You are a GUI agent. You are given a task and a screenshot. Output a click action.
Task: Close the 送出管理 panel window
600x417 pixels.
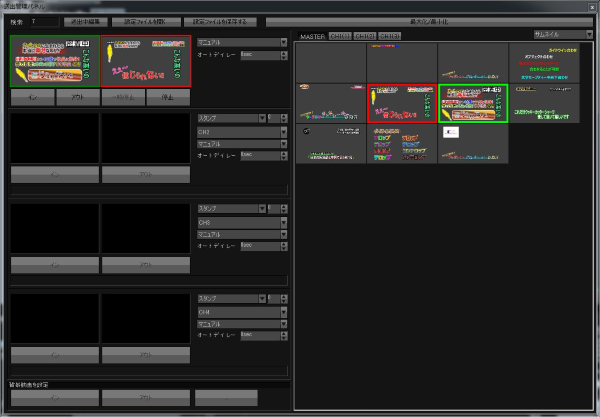[x=592, y=7]
